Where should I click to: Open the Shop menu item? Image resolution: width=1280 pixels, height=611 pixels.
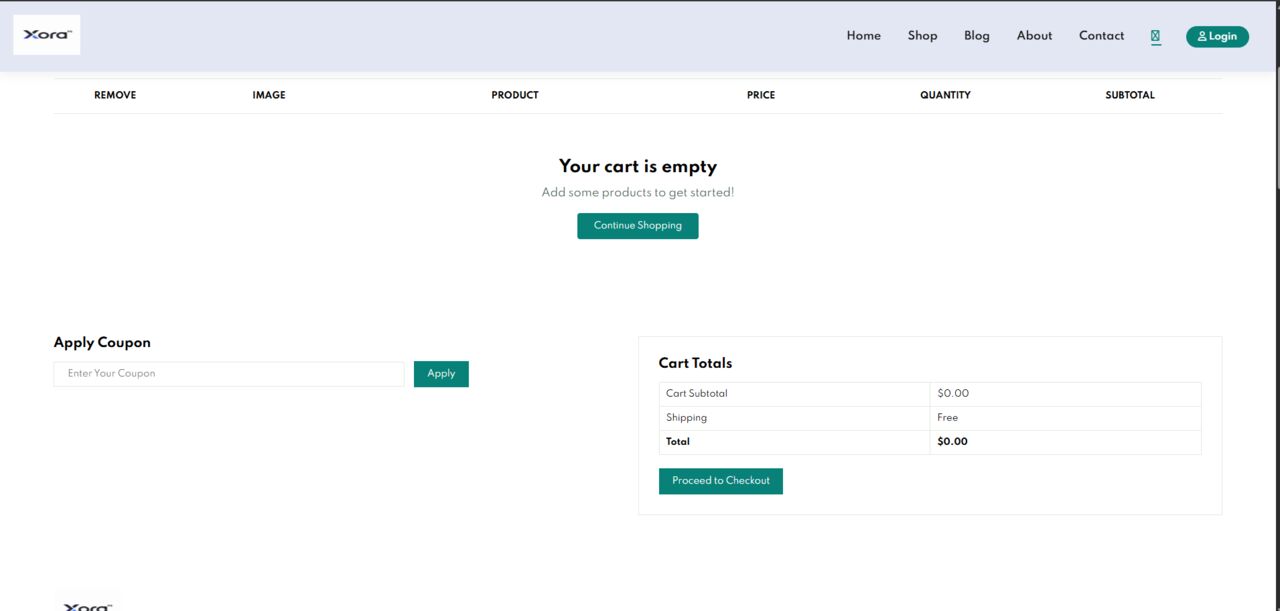click(x=923, y=36)
